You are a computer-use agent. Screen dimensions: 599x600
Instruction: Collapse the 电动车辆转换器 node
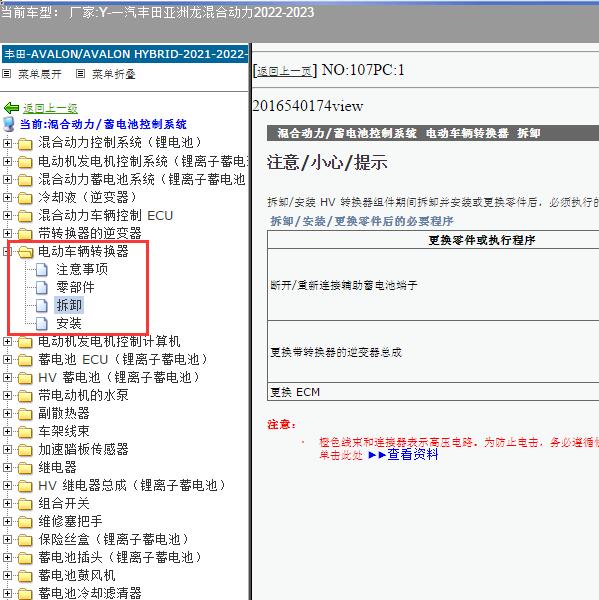pyautogui.click(x=7, y=251)
